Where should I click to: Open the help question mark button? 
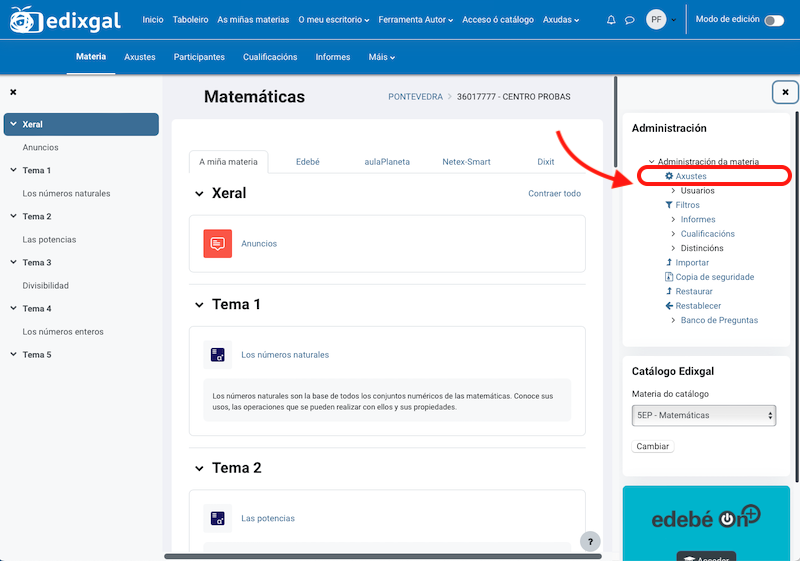(590, 541)
